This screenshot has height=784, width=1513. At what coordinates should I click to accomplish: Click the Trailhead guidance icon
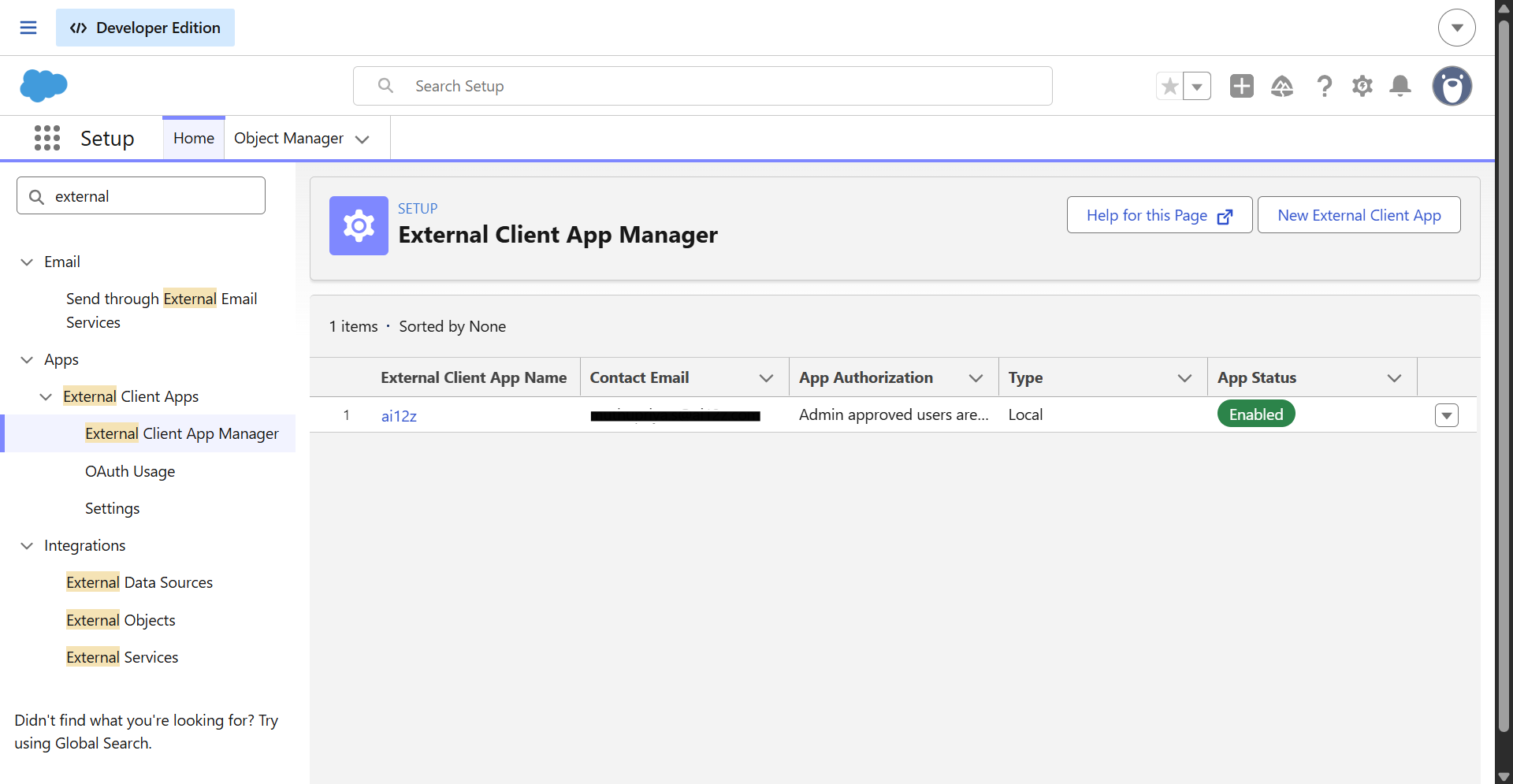point(1282,86)
